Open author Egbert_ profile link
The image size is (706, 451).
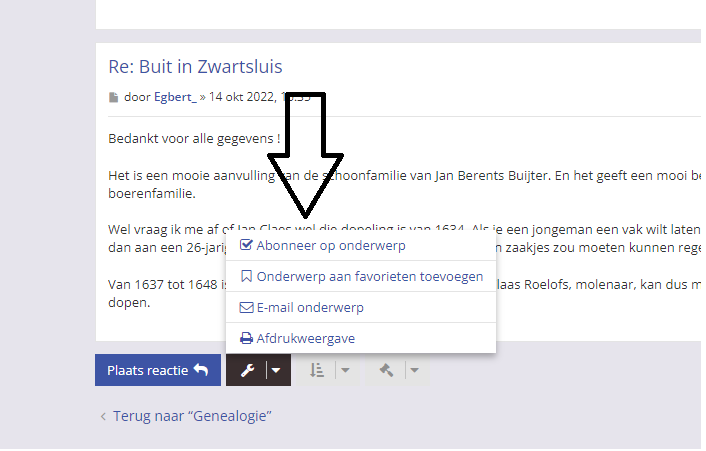pyautogui.click(x=175, y=97)
